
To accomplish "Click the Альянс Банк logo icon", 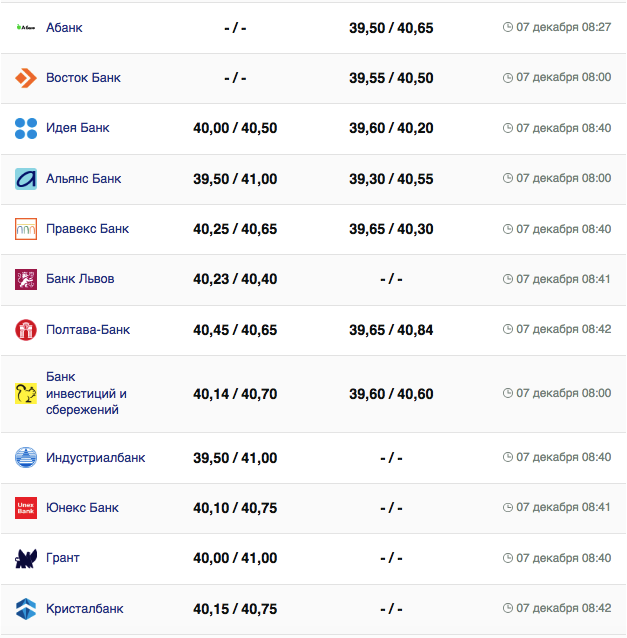I will pyautogui.click(x=26, y=179).
